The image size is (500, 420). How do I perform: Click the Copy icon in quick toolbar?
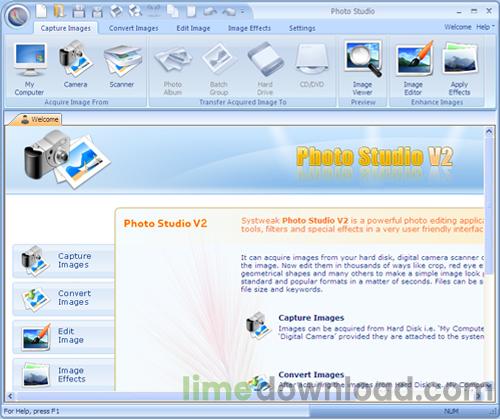tap(173, 11)
